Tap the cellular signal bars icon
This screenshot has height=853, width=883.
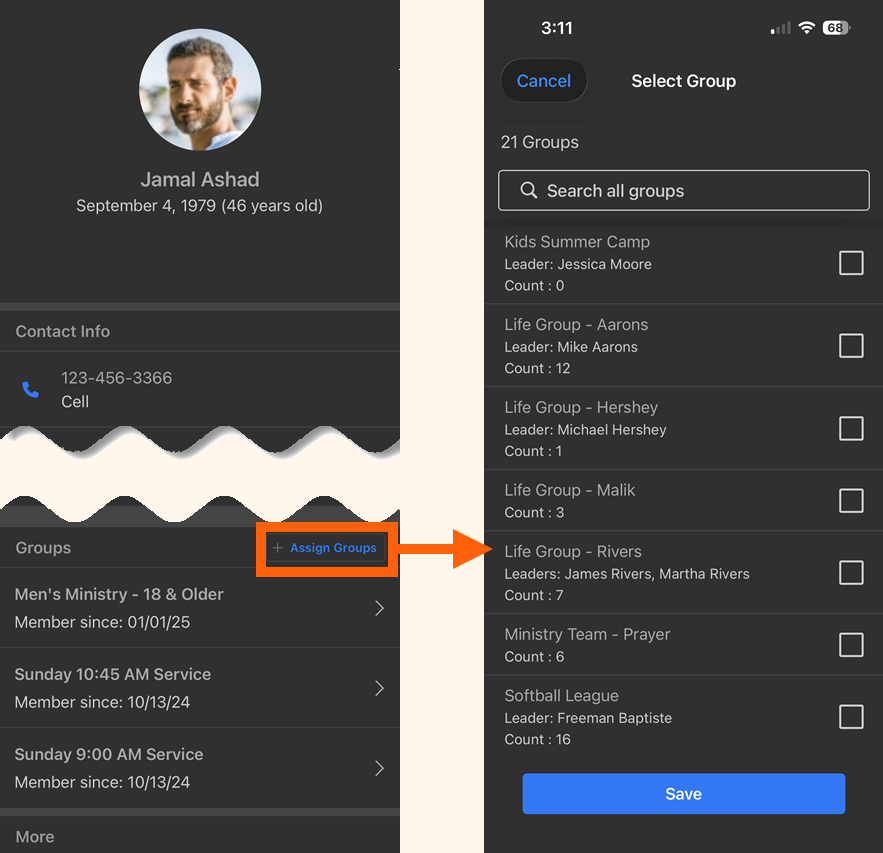(778, 28)
